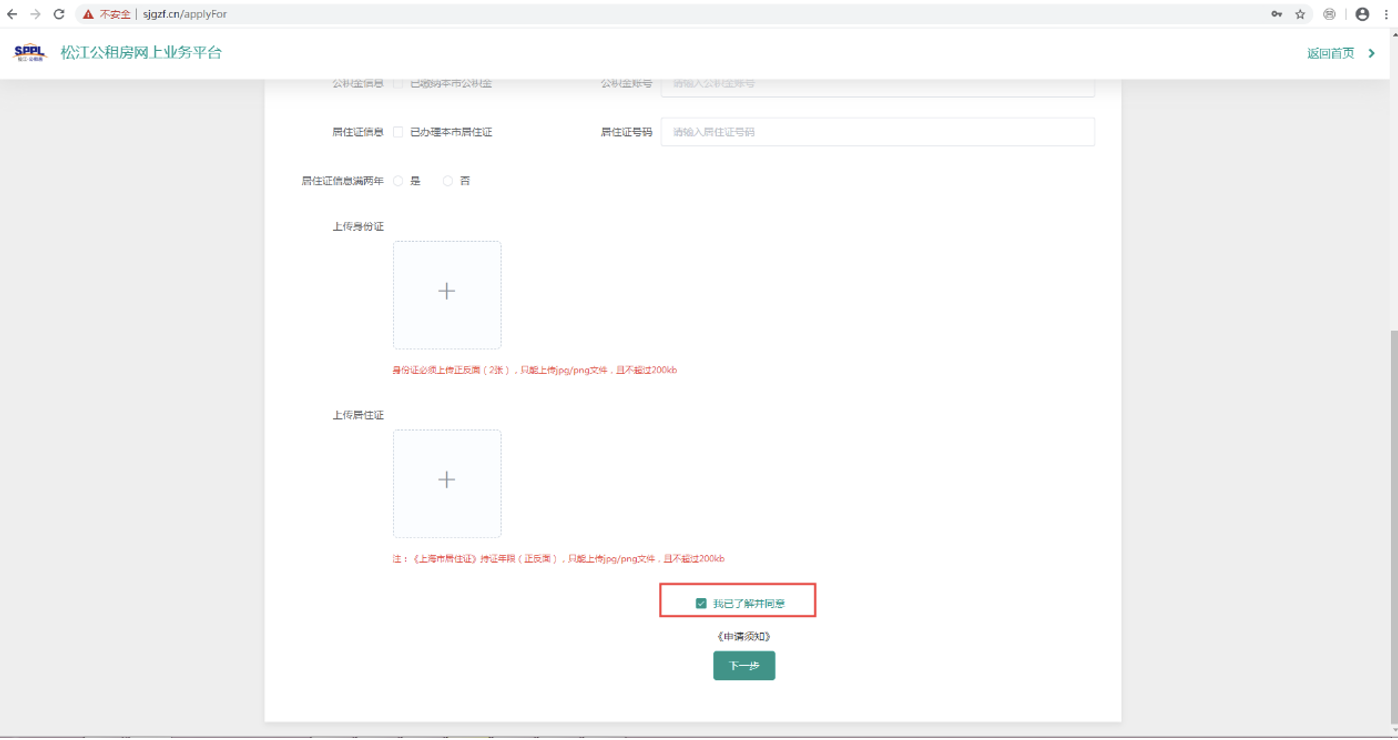Select 否 for 居住证信息满两年

click(x=448, y=181)
